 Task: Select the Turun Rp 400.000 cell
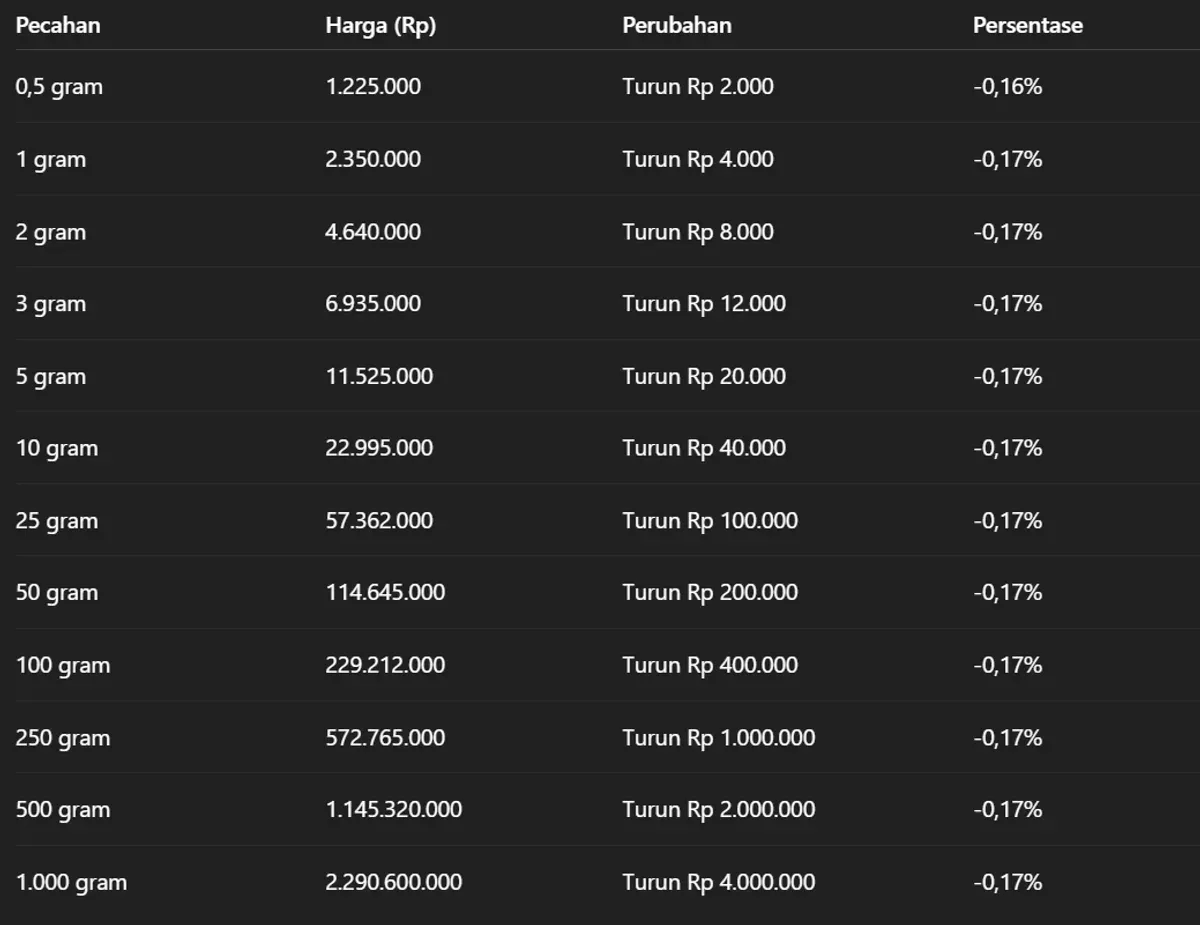[x=710, y=665]
